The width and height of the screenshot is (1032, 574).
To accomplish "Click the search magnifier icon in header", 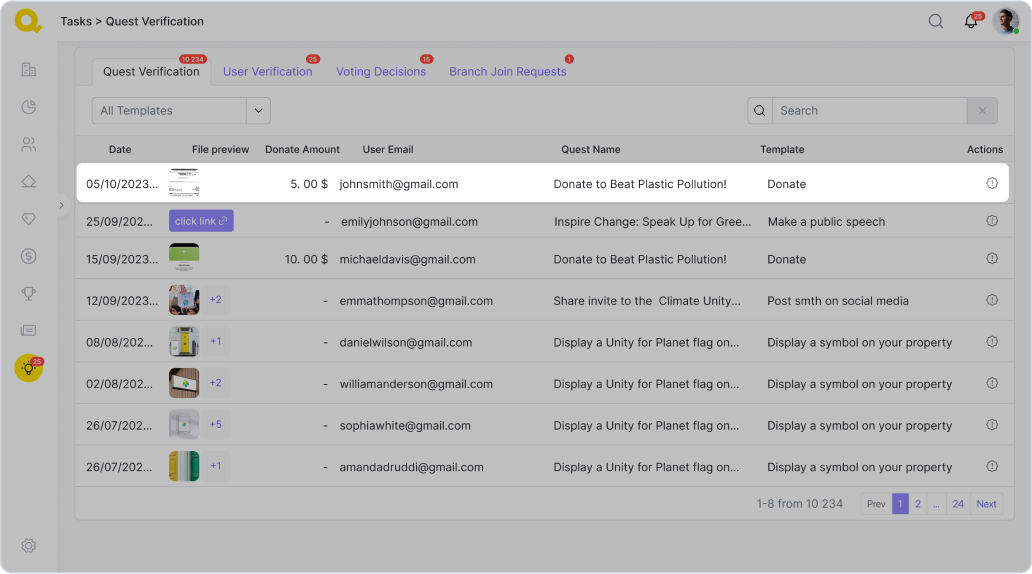I will [x=936, y=21].
